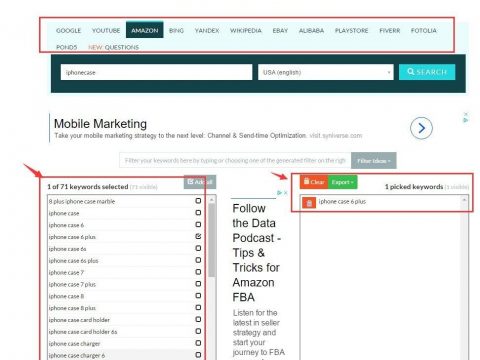
Task: Click the Mobile Marketing ad headline
Action: 100,124
